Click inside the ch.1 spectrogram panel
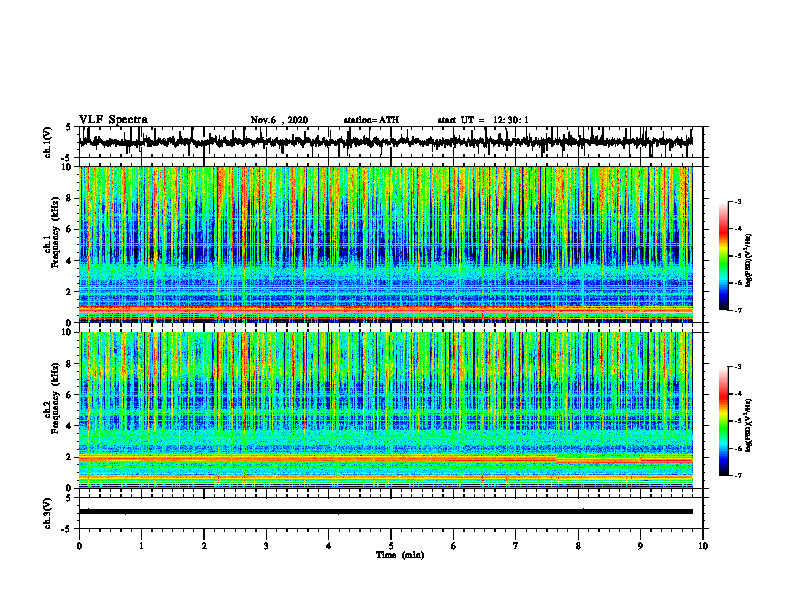792x612 pixels. click(385, 244)
